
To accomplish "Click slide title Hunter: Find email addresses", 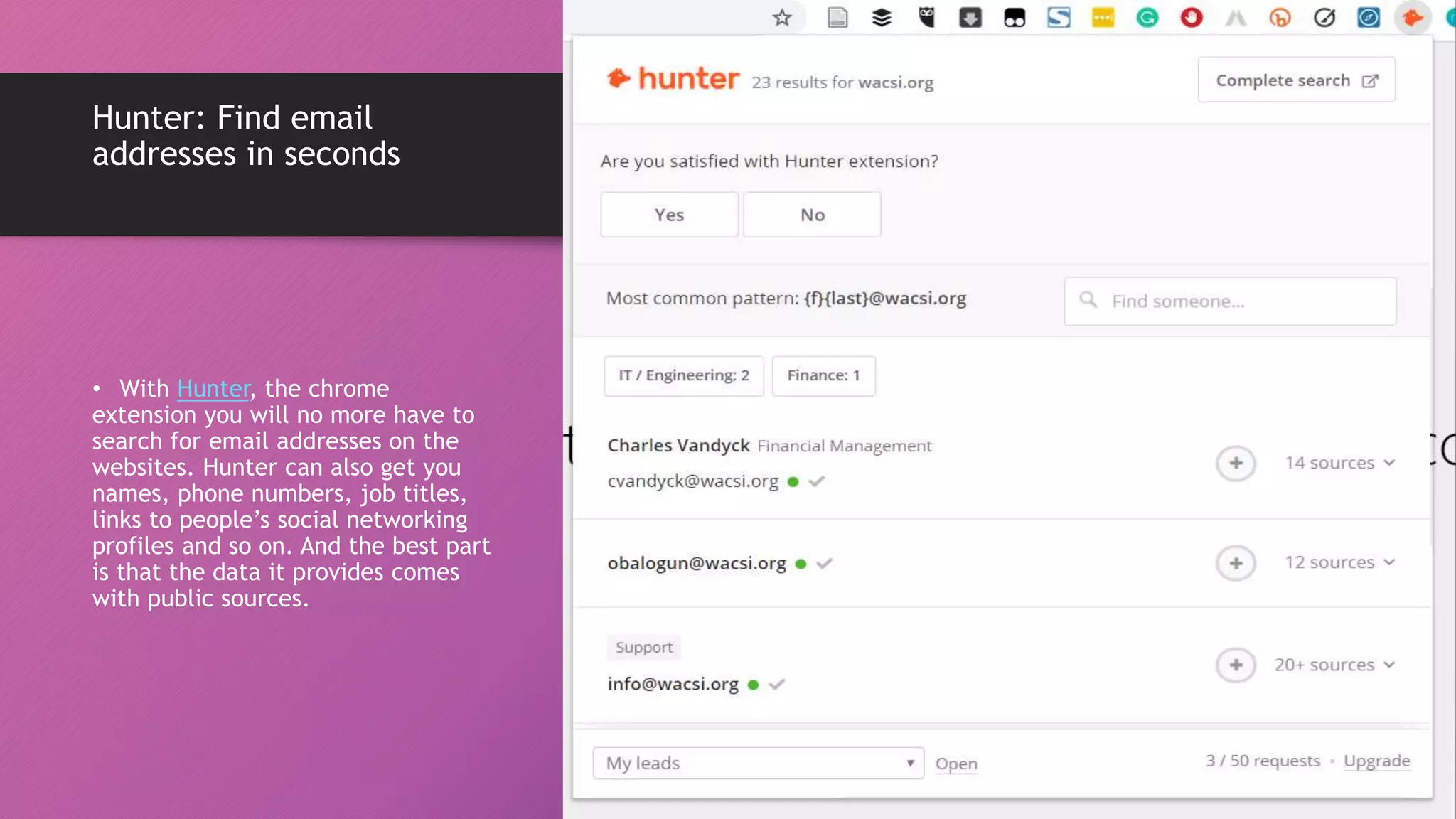I will (246, 136).
